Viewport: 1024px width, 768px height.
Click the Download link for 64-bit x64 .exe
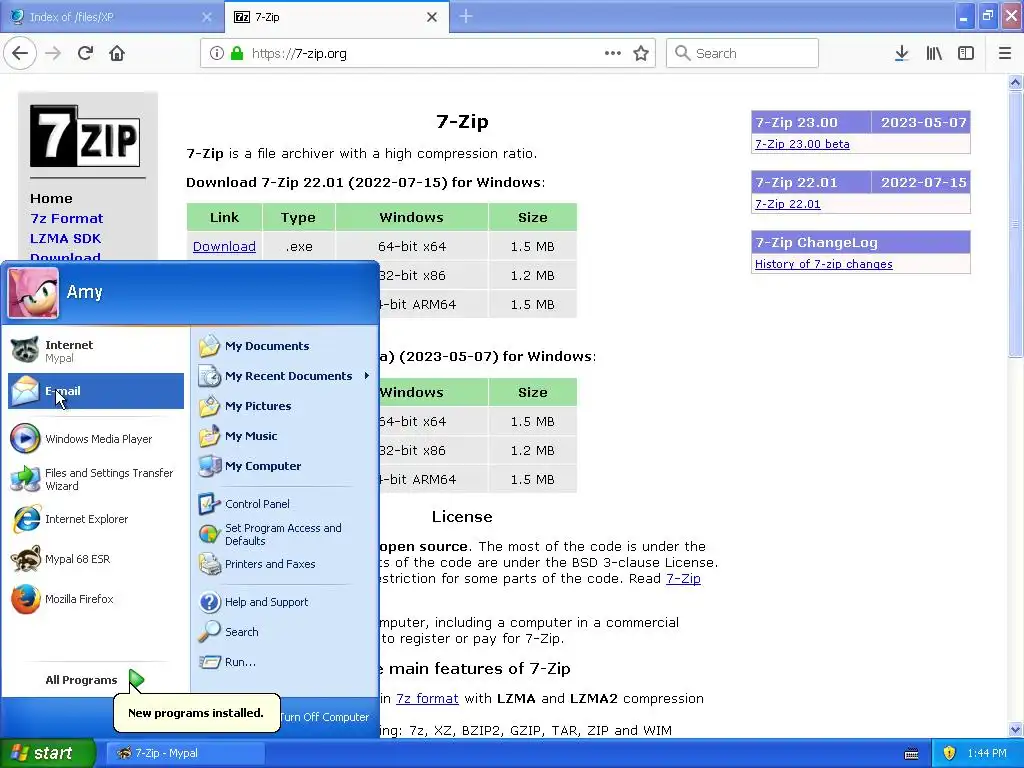[x=224, y=246]
